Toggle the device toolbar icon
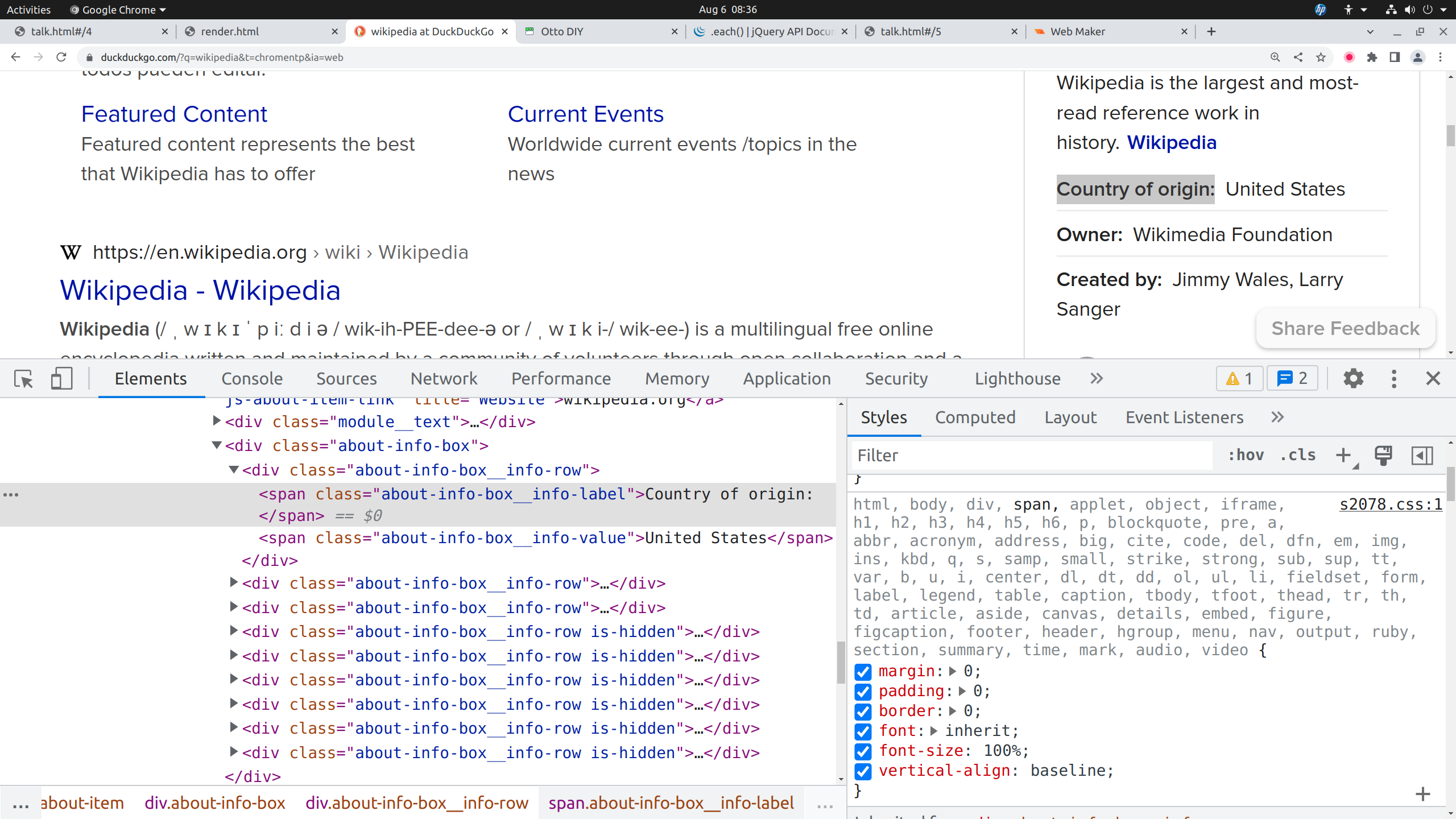This screenshot has width=1456, height=819. 61,379
